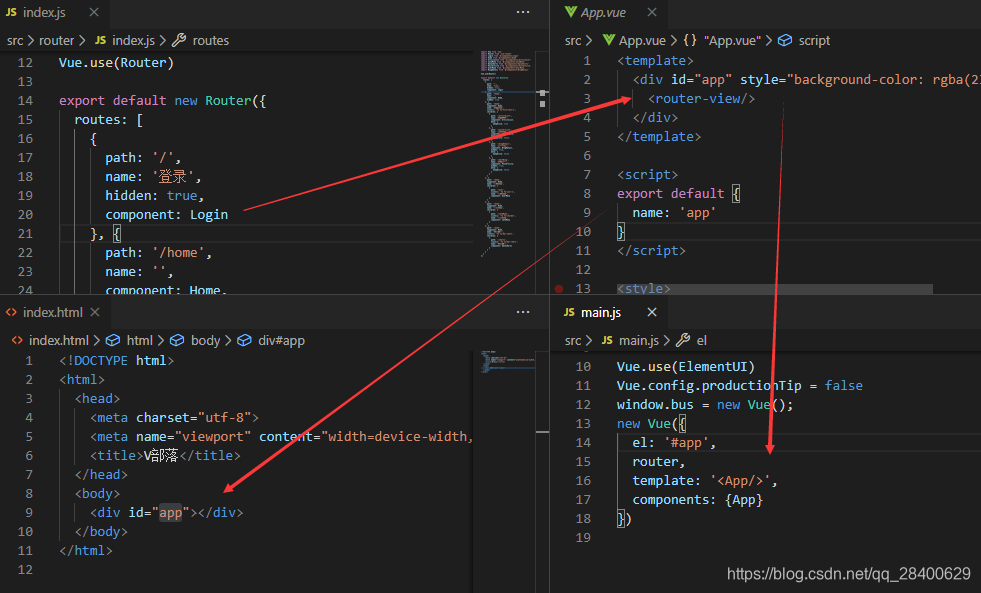This screenshot has width=981, height=593.
Task: Click '<meta charset="utf-8">' in index.html
Action: click(x=174, y=418)
